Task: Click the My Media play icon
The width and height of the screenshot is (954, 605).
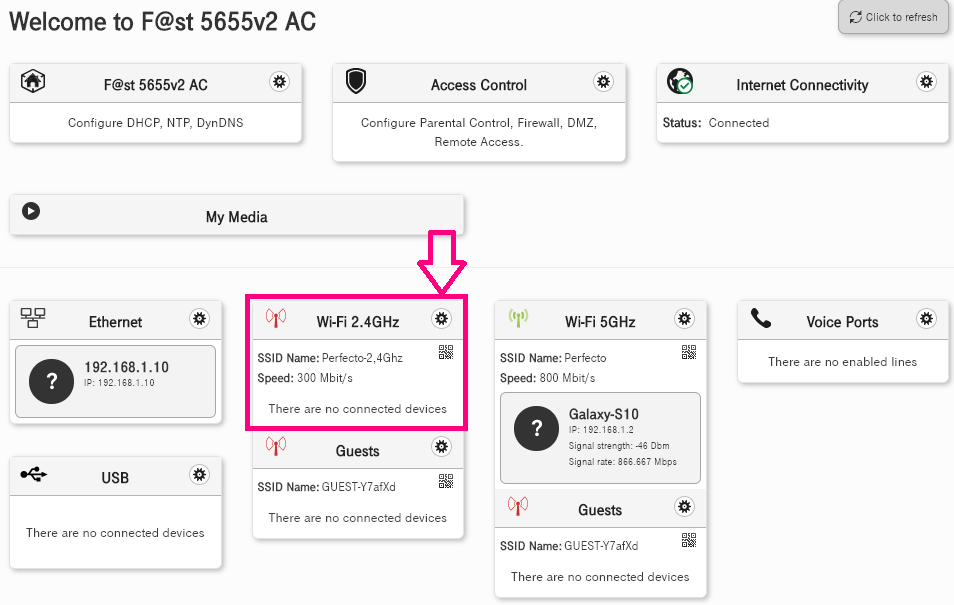Action: tap(31, 211)
